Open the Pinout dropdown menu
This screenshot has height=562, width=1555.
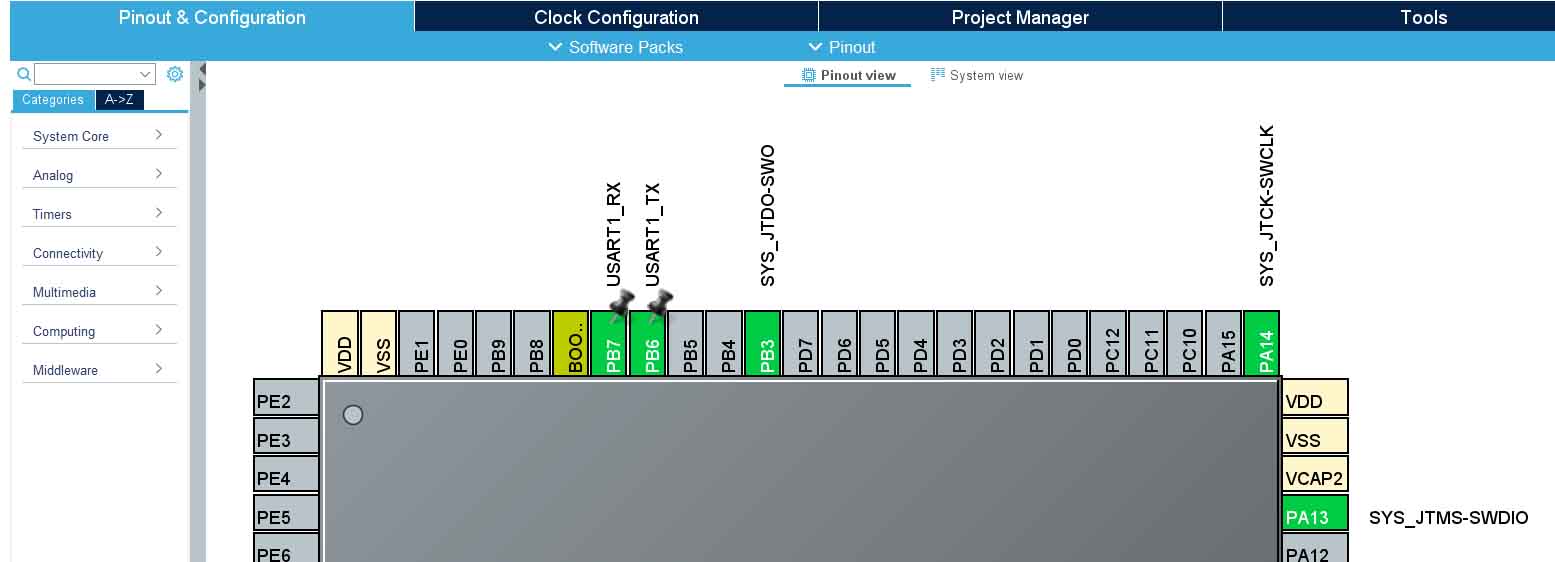click(841, 47)
